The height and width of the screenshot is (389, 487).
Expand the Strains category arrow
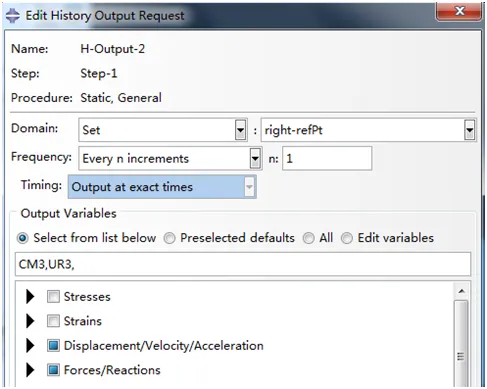(30, 321)
